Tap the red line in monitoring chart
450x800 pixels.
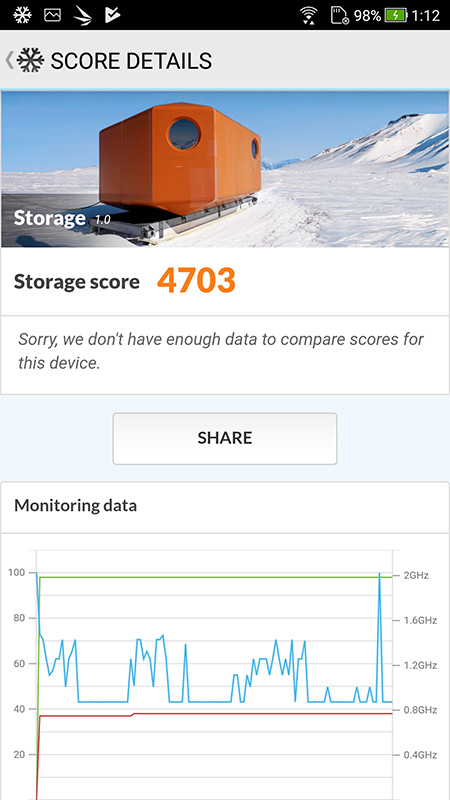pos(214,714)
